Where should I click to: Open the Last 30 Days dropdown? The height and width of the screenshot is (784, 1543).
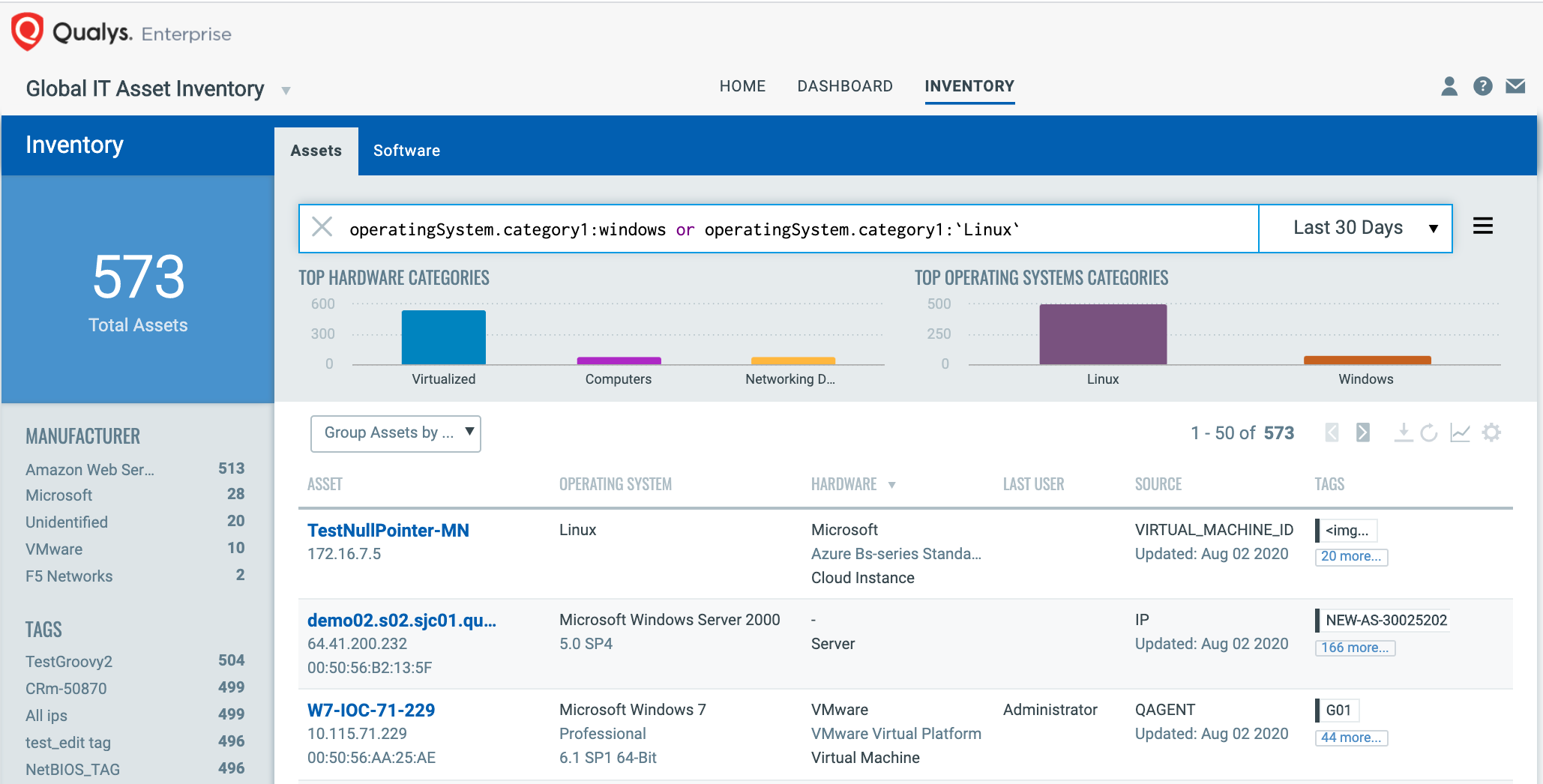click(1356, 228)
